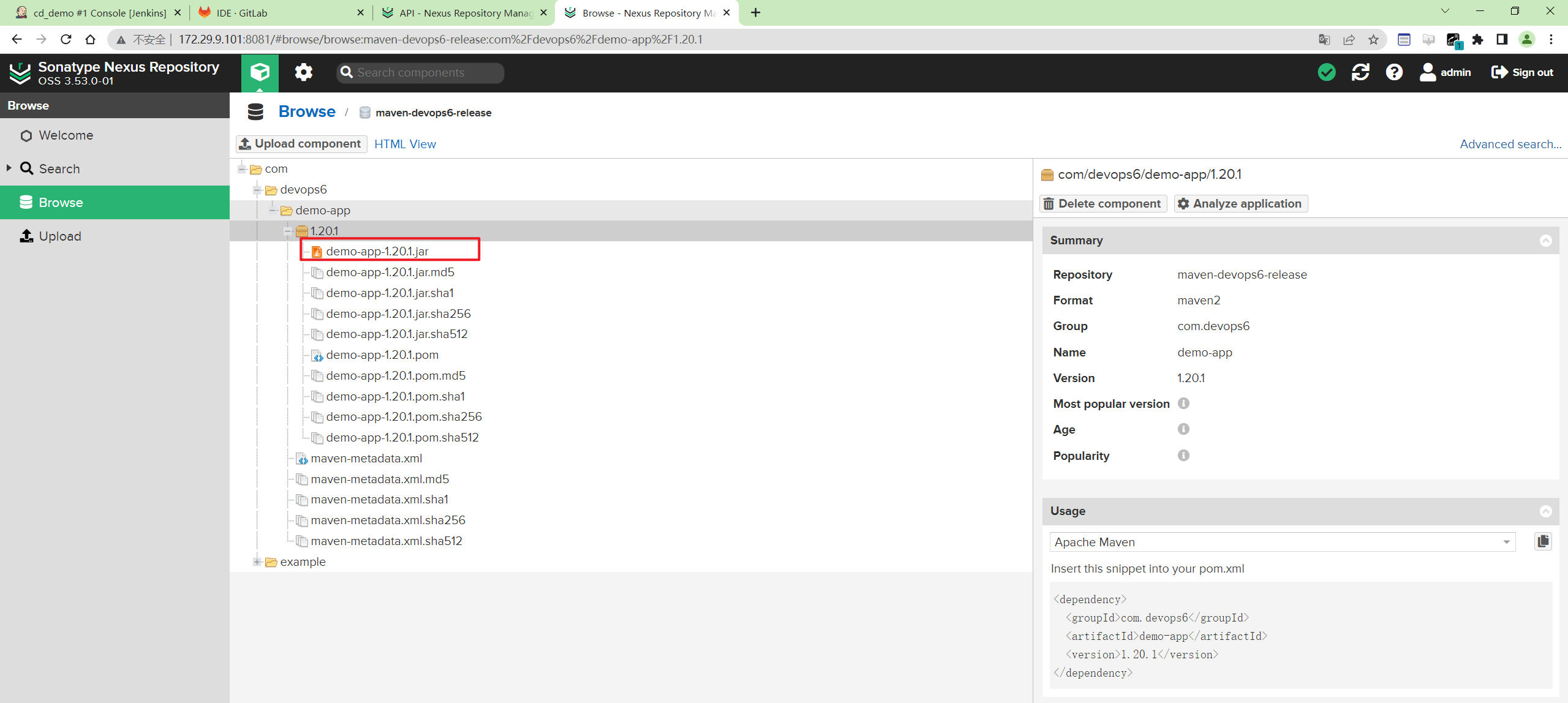1568x703 pixels.
Task: Select demo-app-1.20.1.jar file
Action: [377, 252]
